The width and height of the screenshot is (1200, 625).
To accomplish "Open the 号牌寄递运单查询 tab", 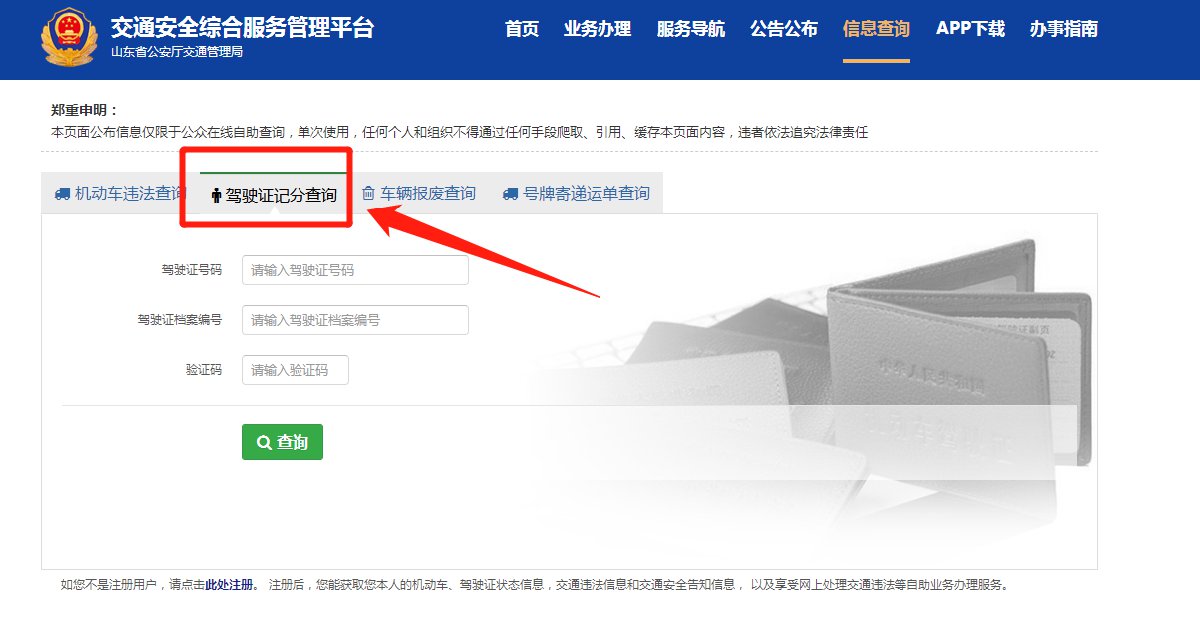I will (x=576, y=194).
